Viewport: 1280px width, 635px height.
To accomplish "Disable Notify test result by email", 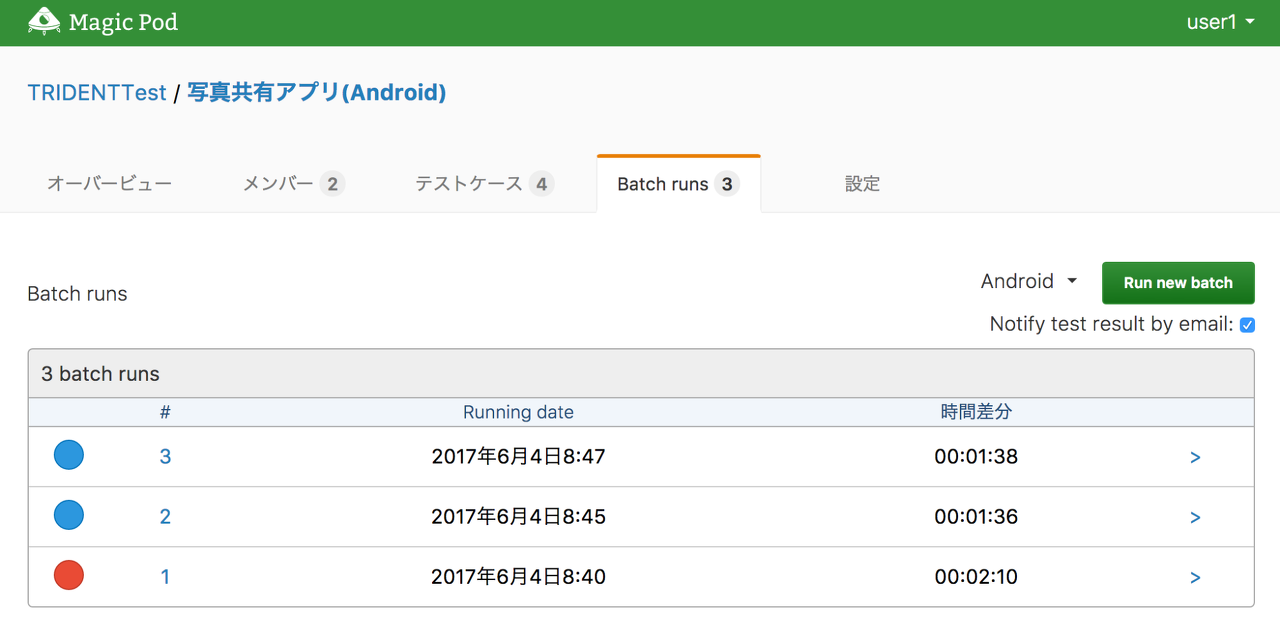I will coord(1247,324).
